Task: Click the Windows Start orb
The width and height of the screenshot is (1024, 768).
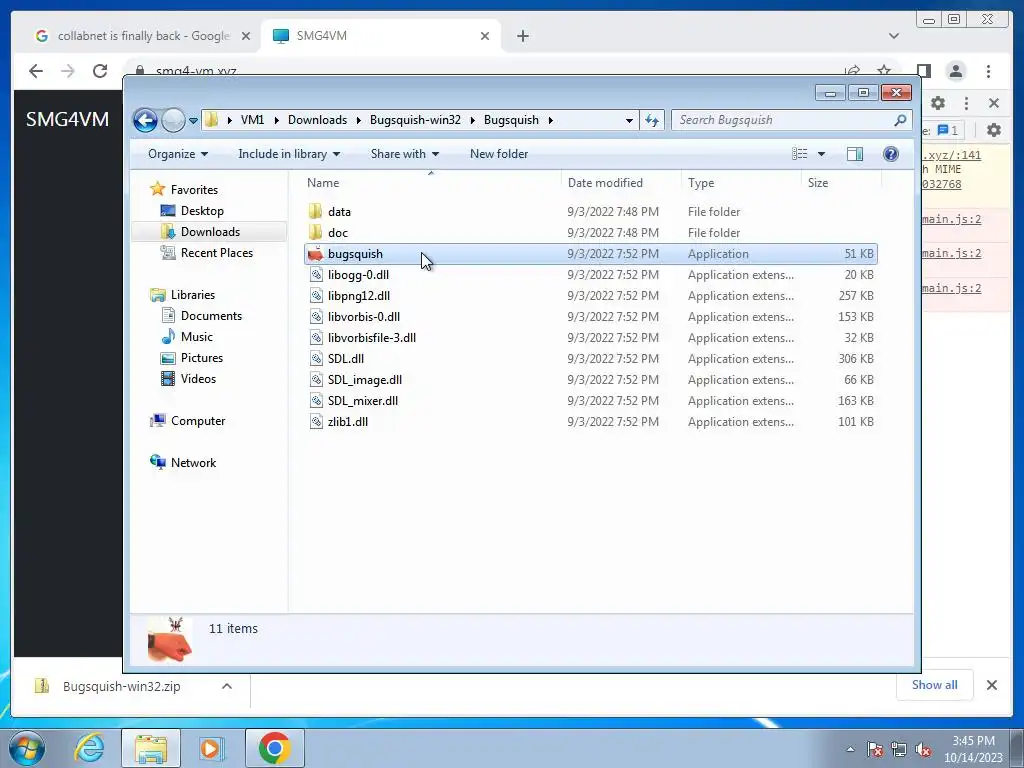Action: 26,748
